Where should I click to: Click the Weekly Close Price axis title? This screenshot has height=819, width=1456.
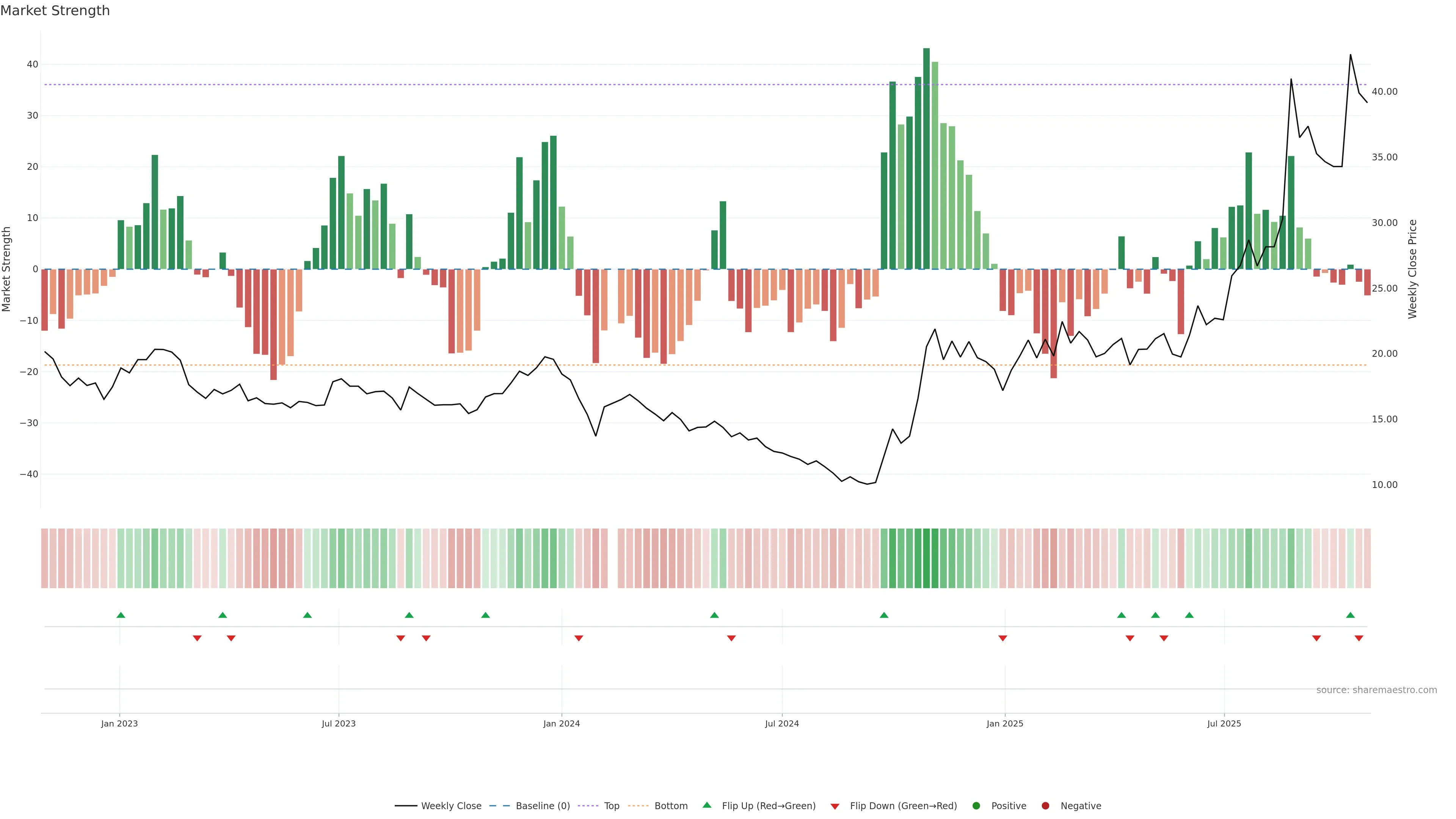1412,269
